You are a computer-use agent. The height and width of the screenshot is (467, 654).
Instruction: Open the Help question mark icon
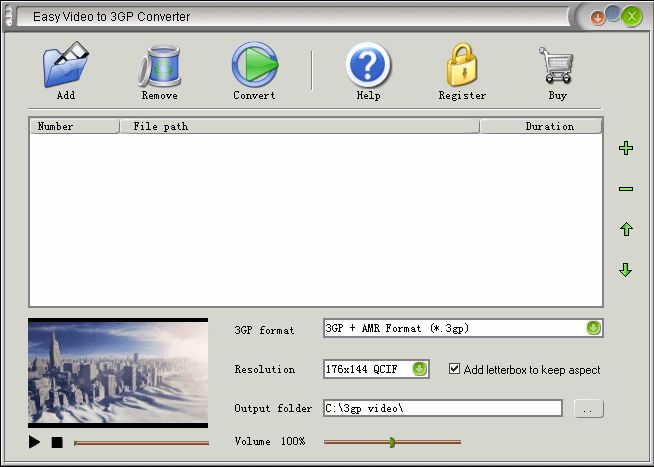(368, 66)
